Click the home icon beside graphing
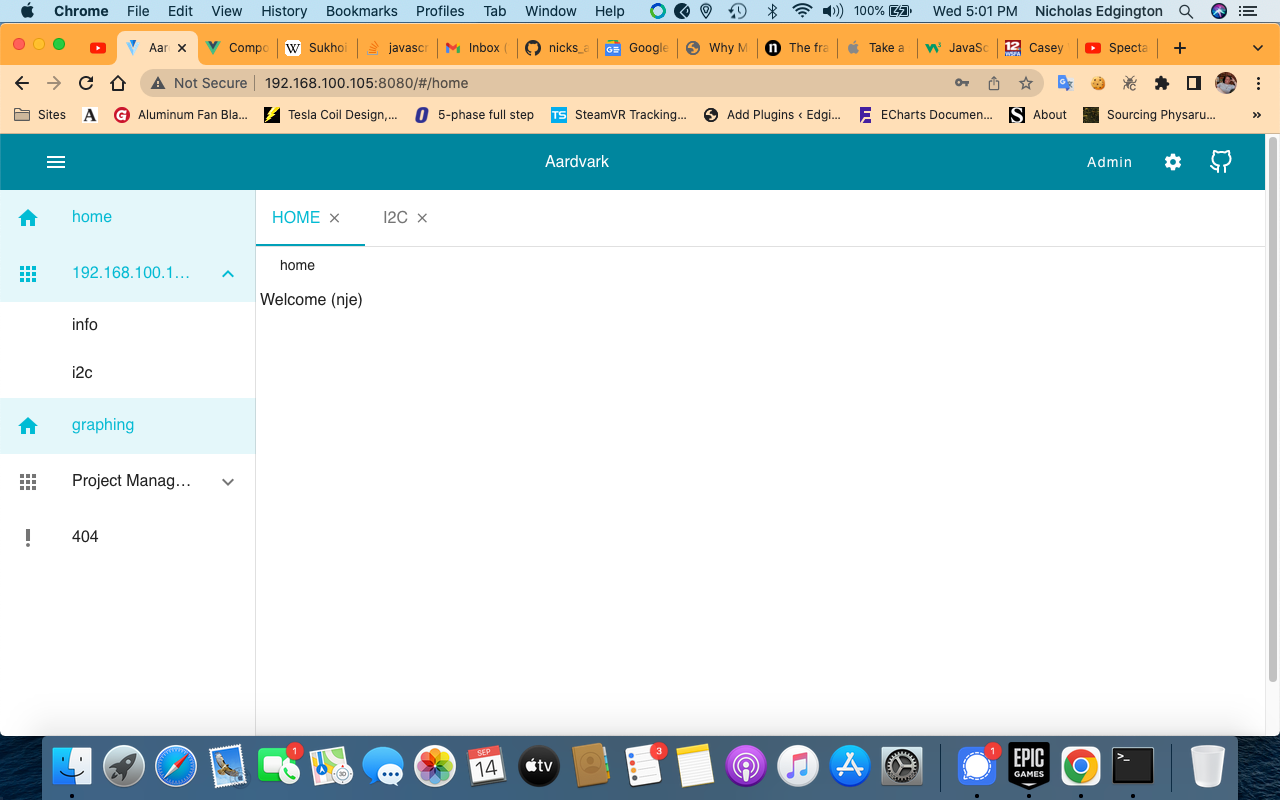Image resolution: width=1280 pixels, height=800 pixels. pos(28,426)
